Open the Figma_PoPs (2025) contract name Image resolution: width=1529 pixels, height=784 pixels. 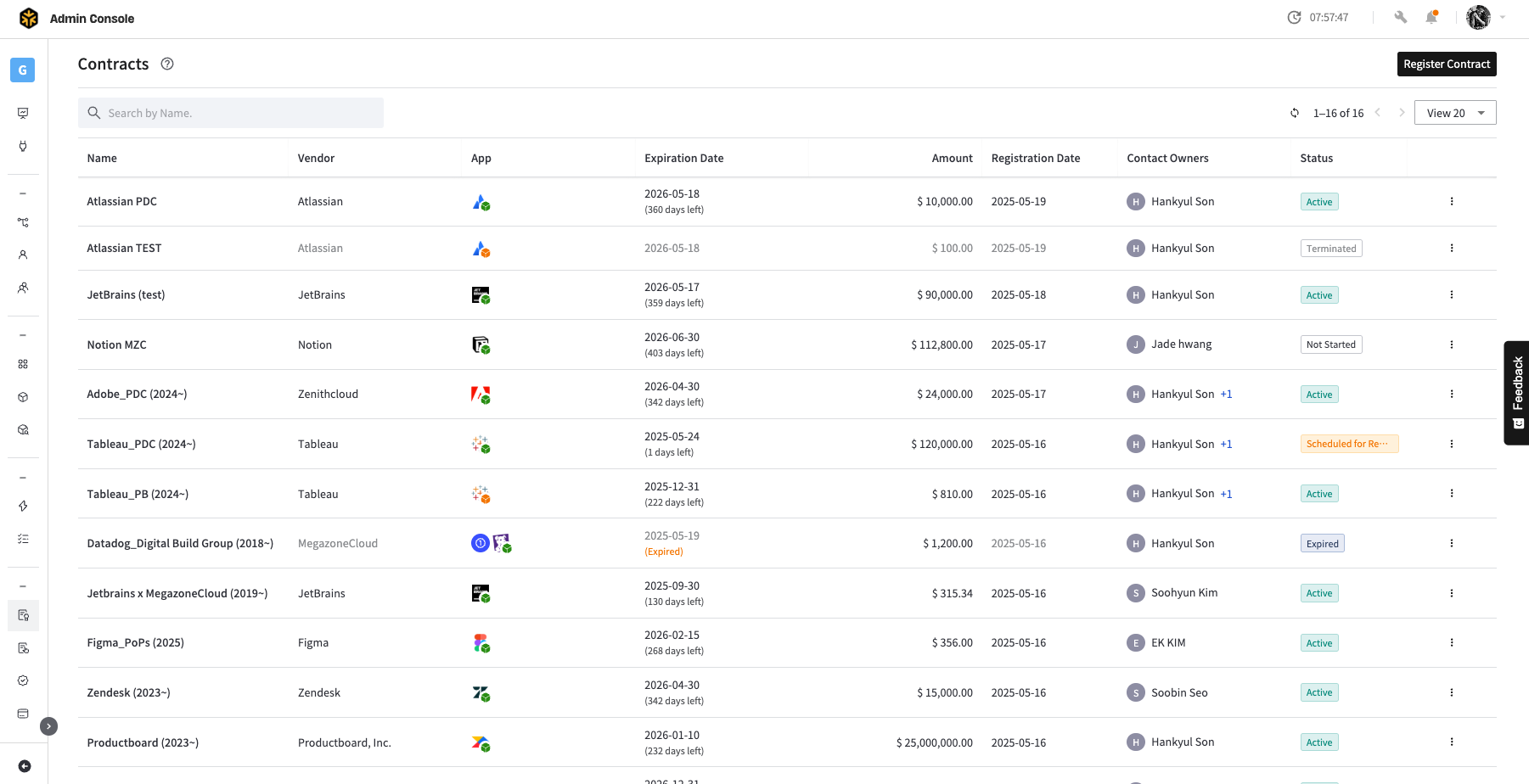[136, 642]
